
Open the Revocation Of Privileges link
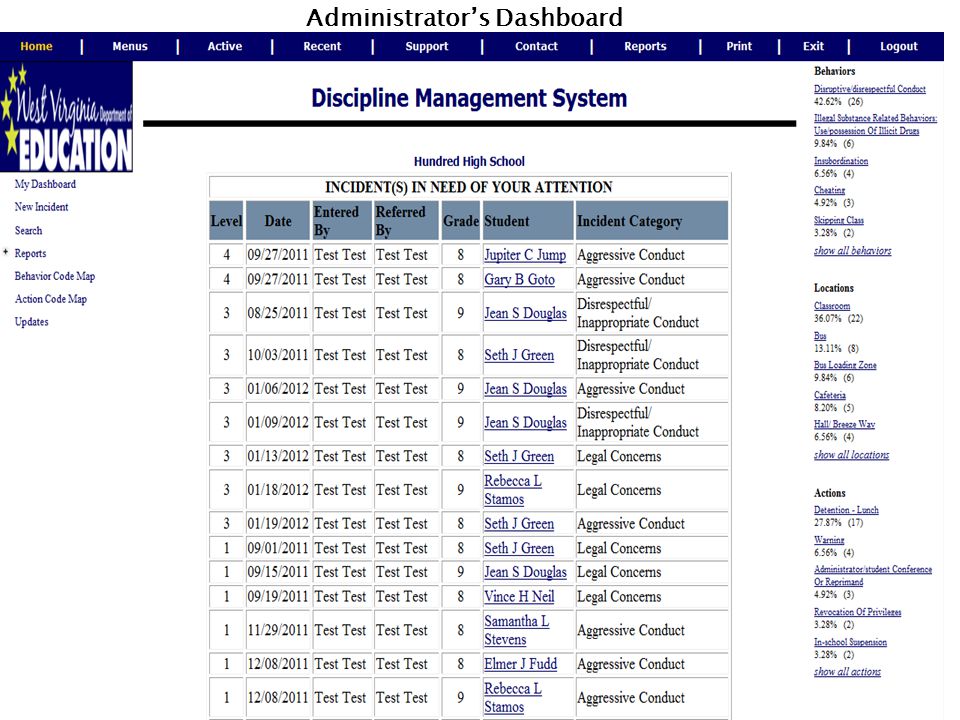pos(857,612)
